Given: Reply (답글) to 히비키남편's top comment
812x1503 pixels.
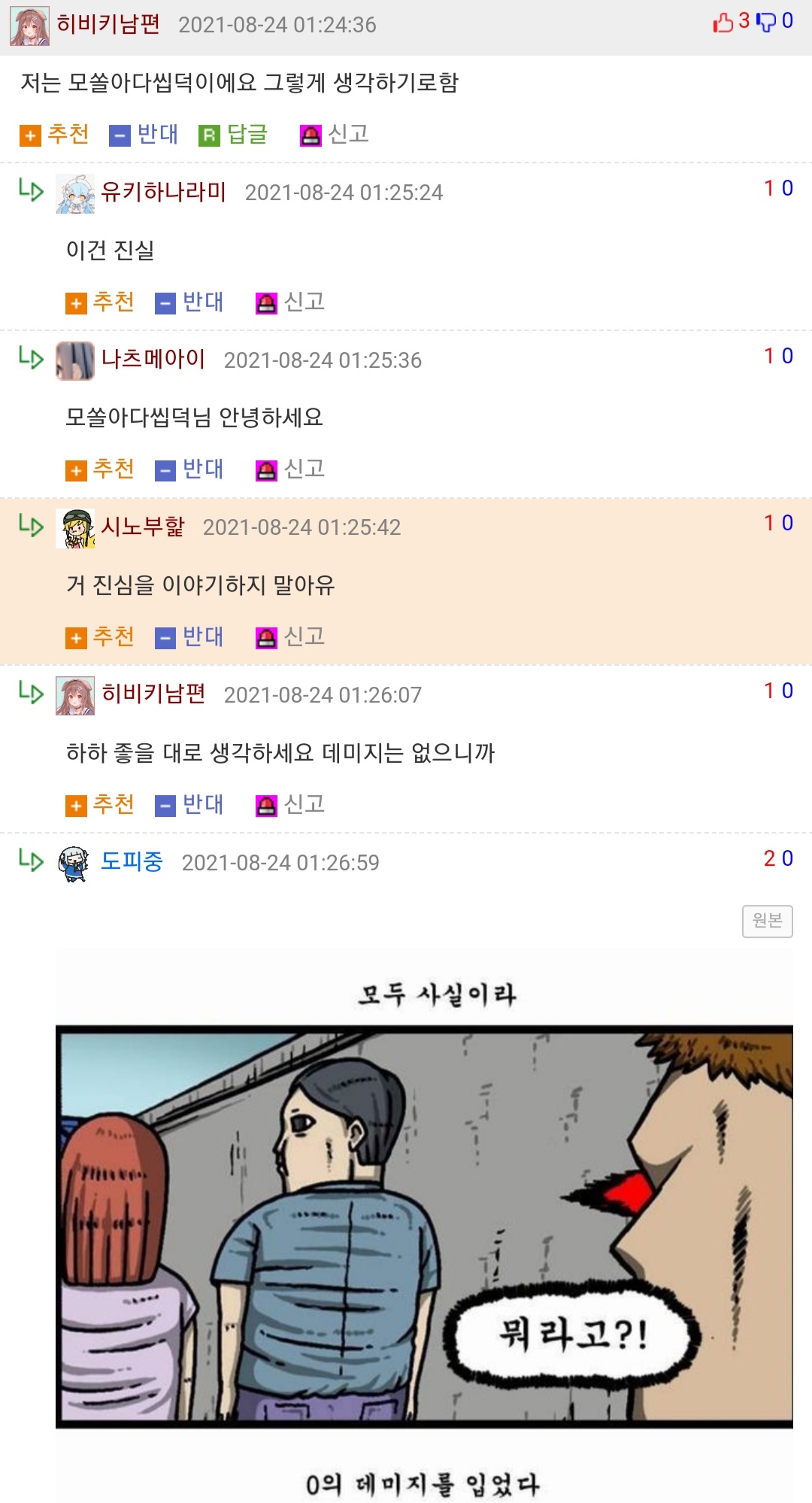Looking at the screenshot, I should [x=234, y=135].
